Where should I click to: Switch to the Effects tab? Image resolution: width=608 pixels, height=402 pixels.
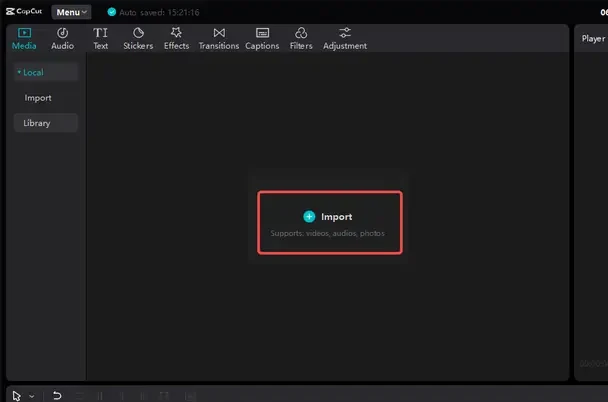click(176, 38)
